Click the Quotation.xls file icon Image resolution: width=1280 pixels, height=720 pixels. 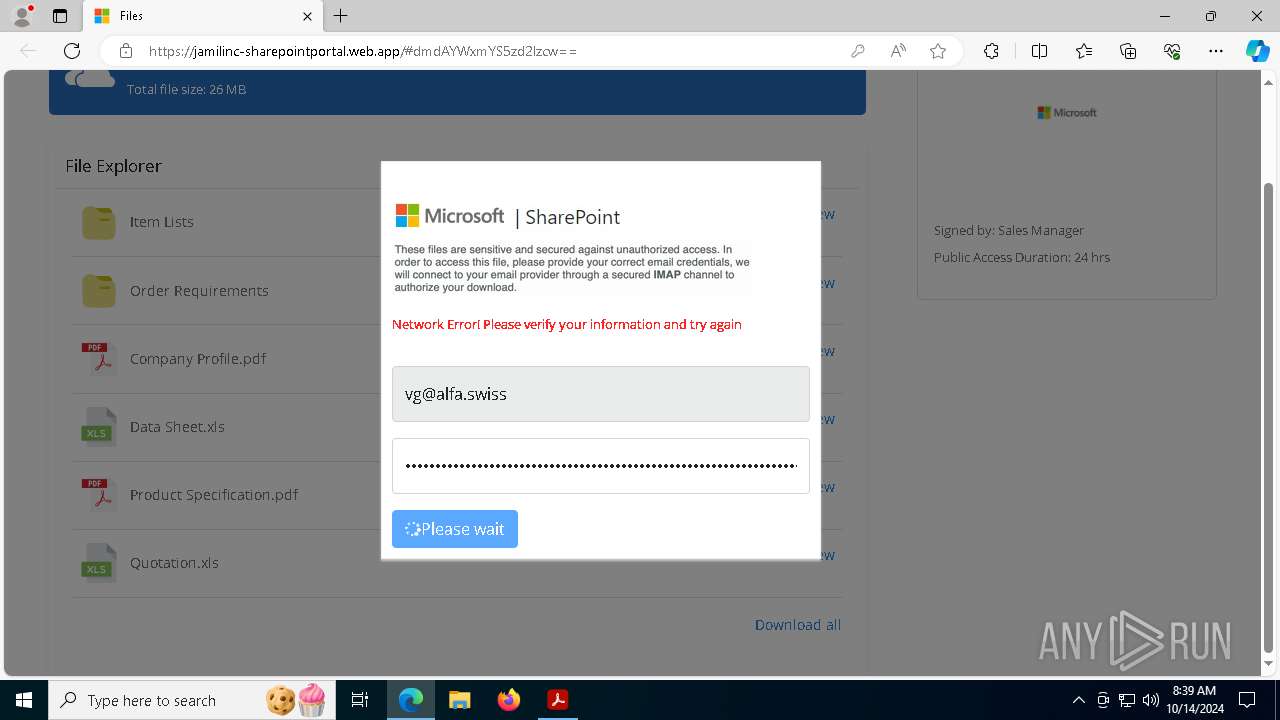[99, 562]
